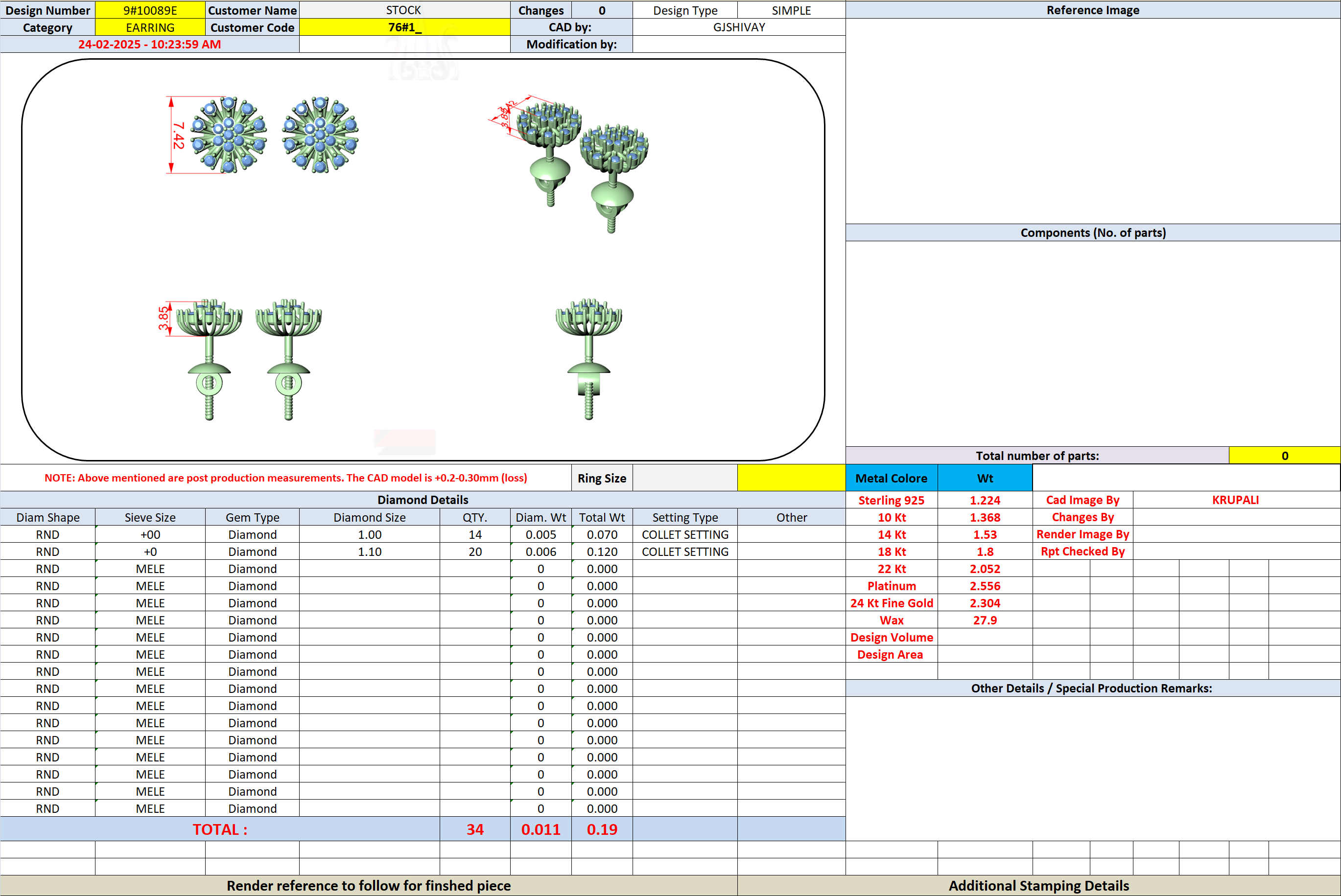Select the Wax weight 27.9

point(985,620)
